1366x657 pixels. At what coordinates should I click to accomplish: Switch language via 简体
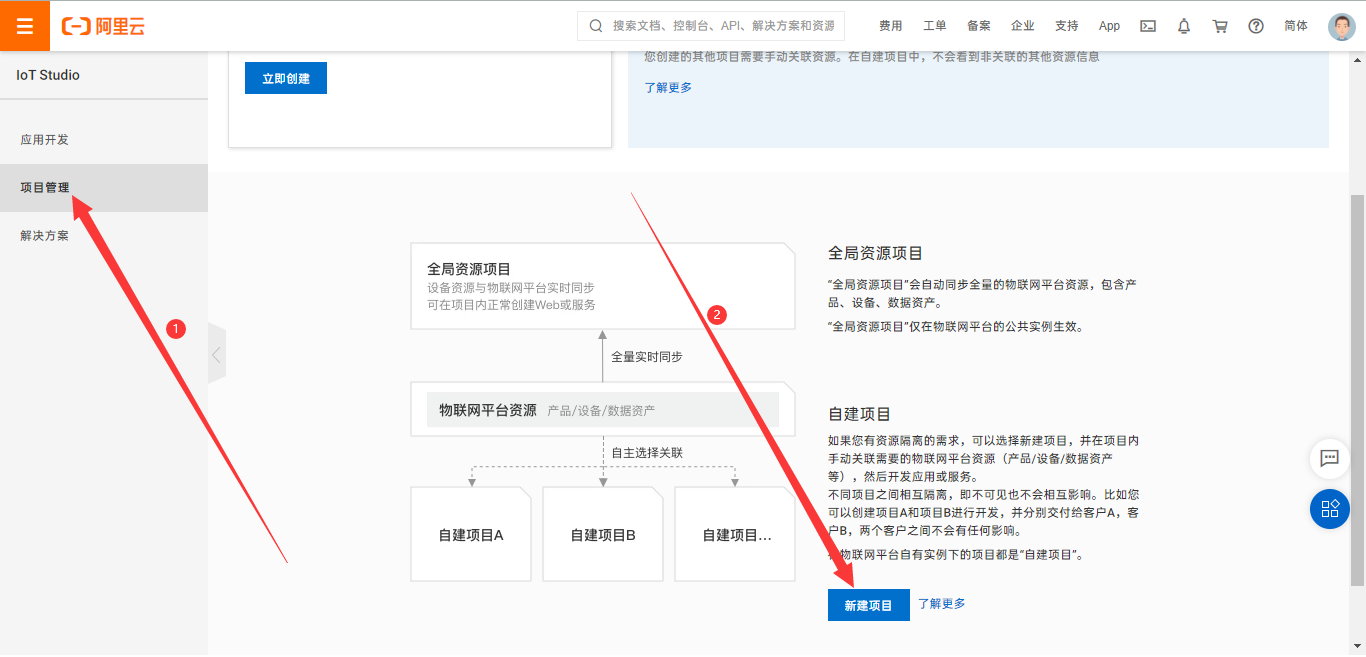pos(1296,26)
